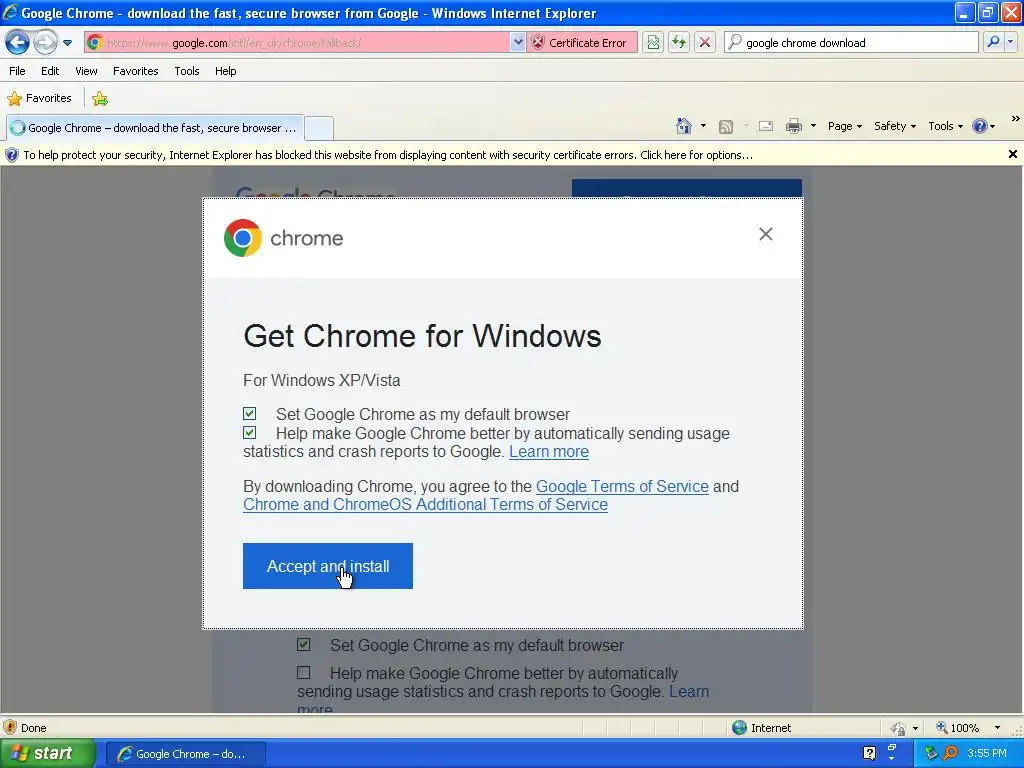Click the blue Help question mark icon
Image resolution: width=1024 pixels, height=768 pixels.
click(x=980, y=126)
